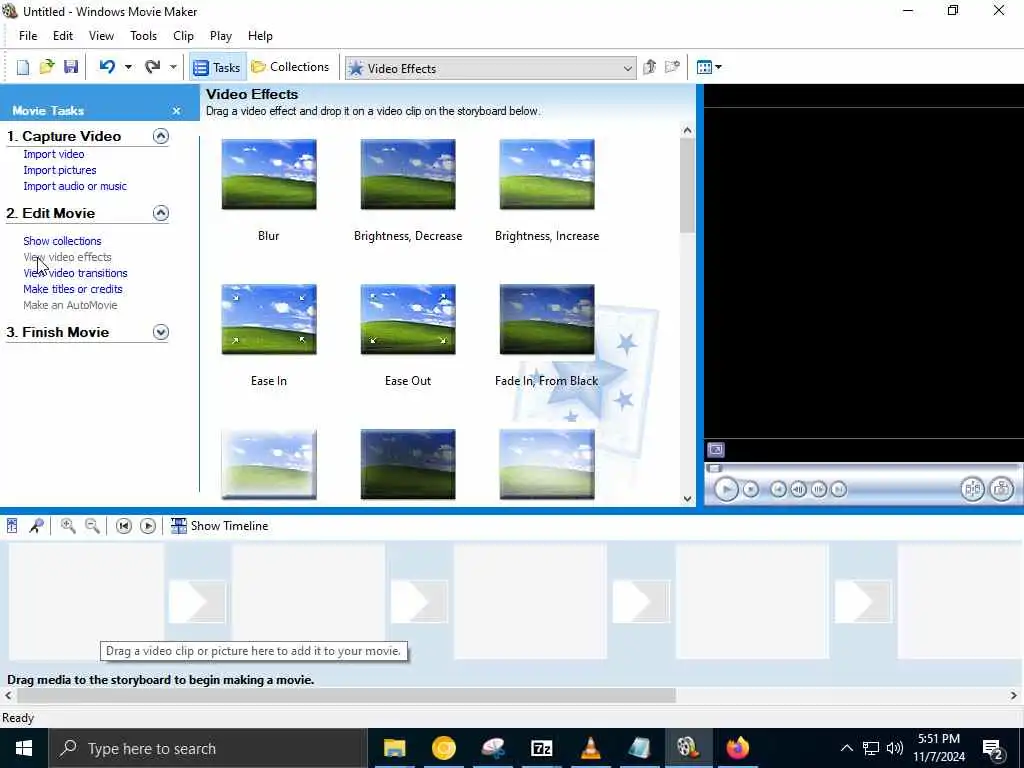Select the Fade In, From Black thumbnail
Image resolution: width=1024 pixels, height=768 pixels.
pos(547,319)
